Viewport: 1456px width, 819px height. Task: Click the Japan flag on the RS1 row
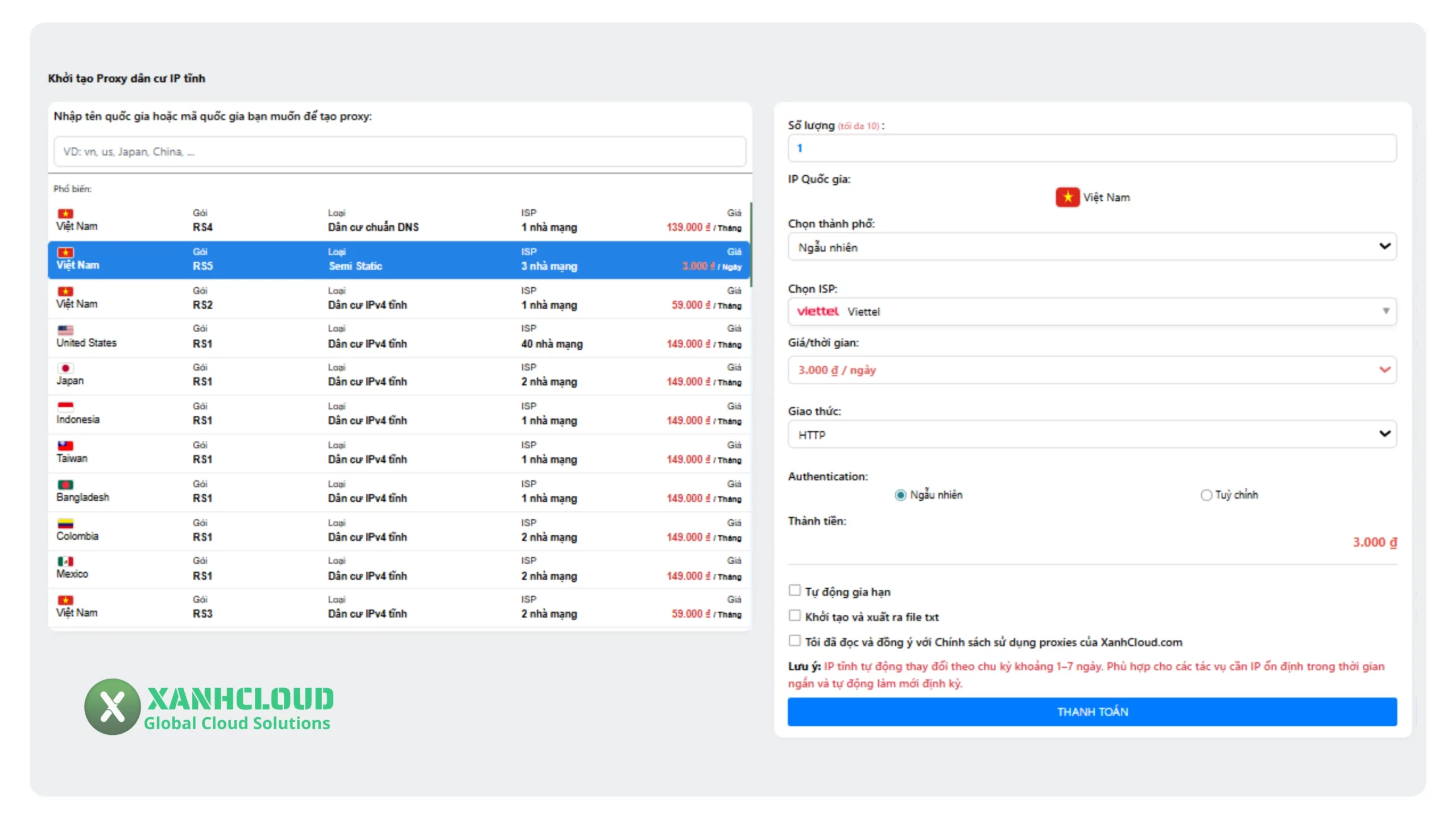click(x=64, y=367)
